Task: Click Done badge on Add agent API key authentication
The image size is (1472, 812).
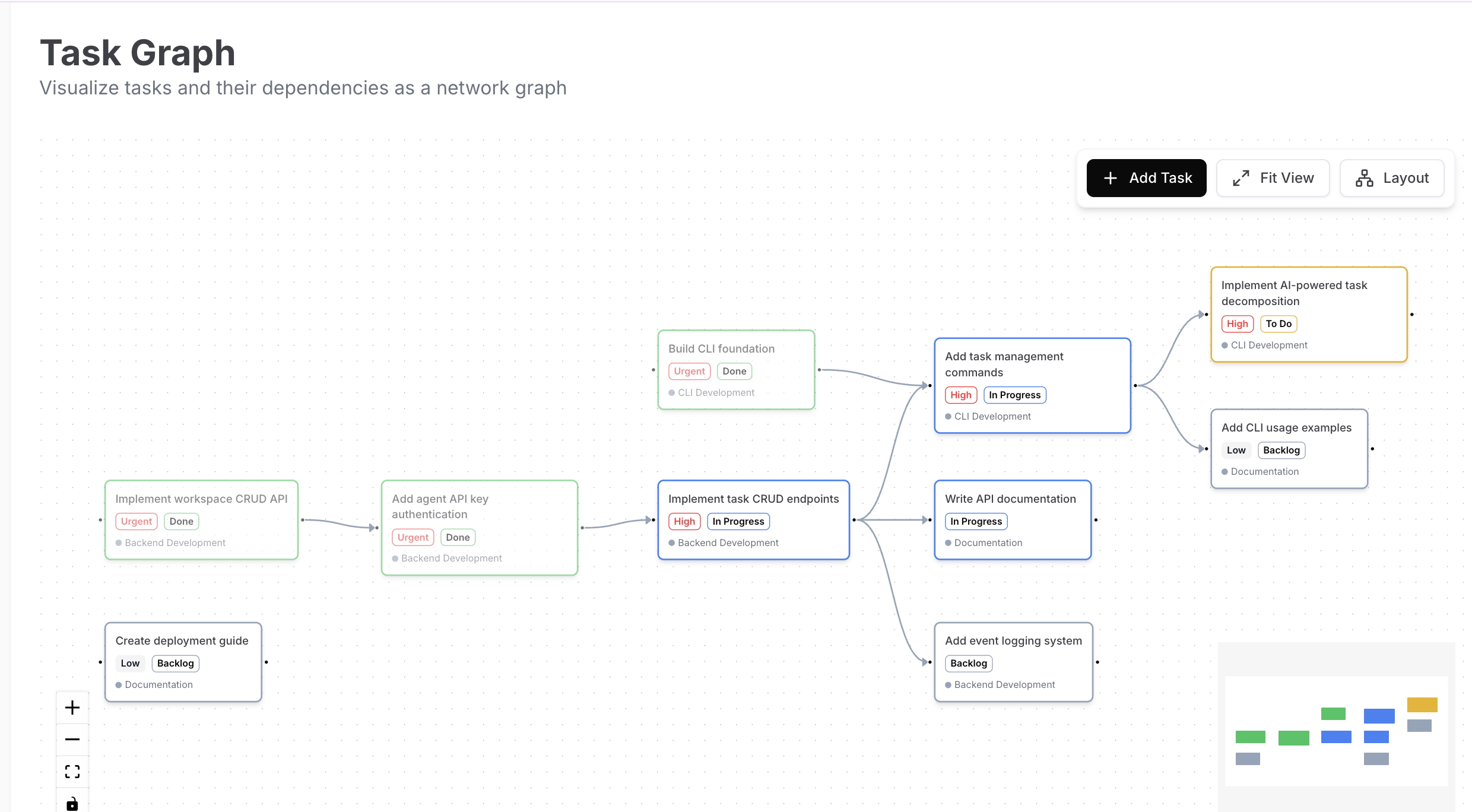Action: (458, 537)
